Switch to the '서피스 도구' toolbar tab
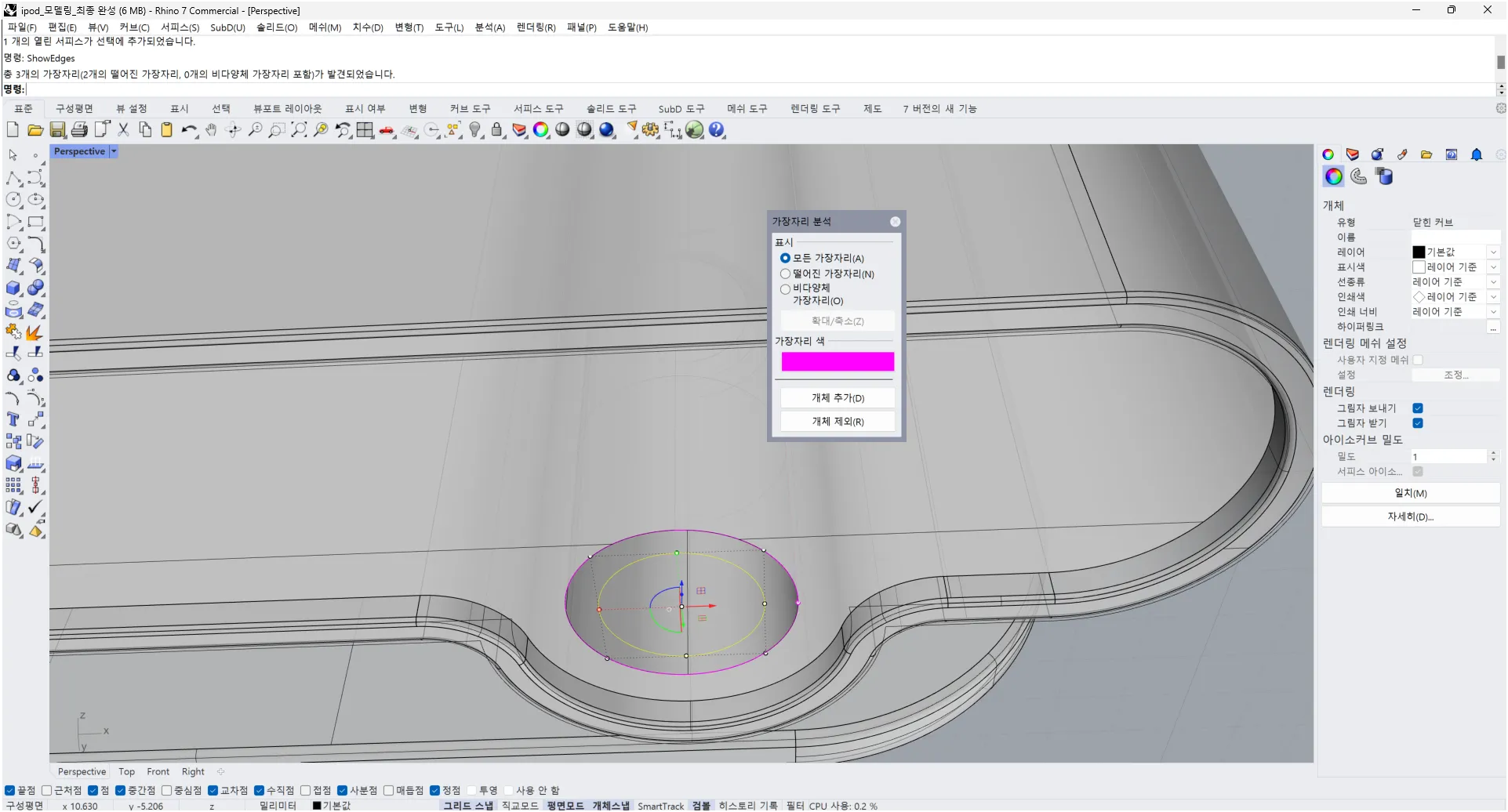This screenshot has width=1508, height=812. pyautogui.click(x=539, y=109)
